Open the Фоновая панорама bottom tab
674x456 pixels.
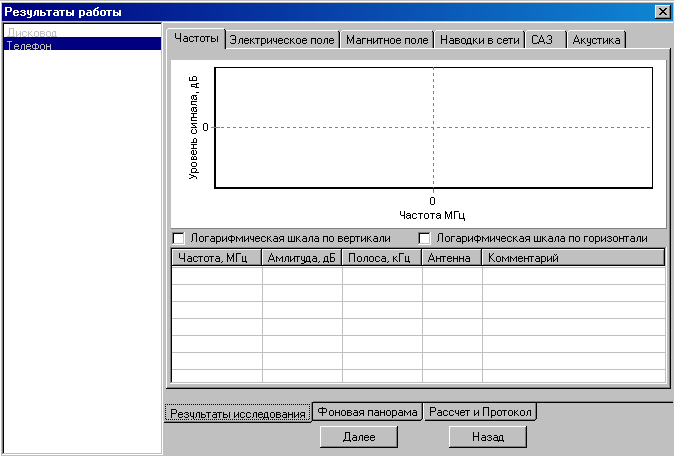click(x=367, y=412)
